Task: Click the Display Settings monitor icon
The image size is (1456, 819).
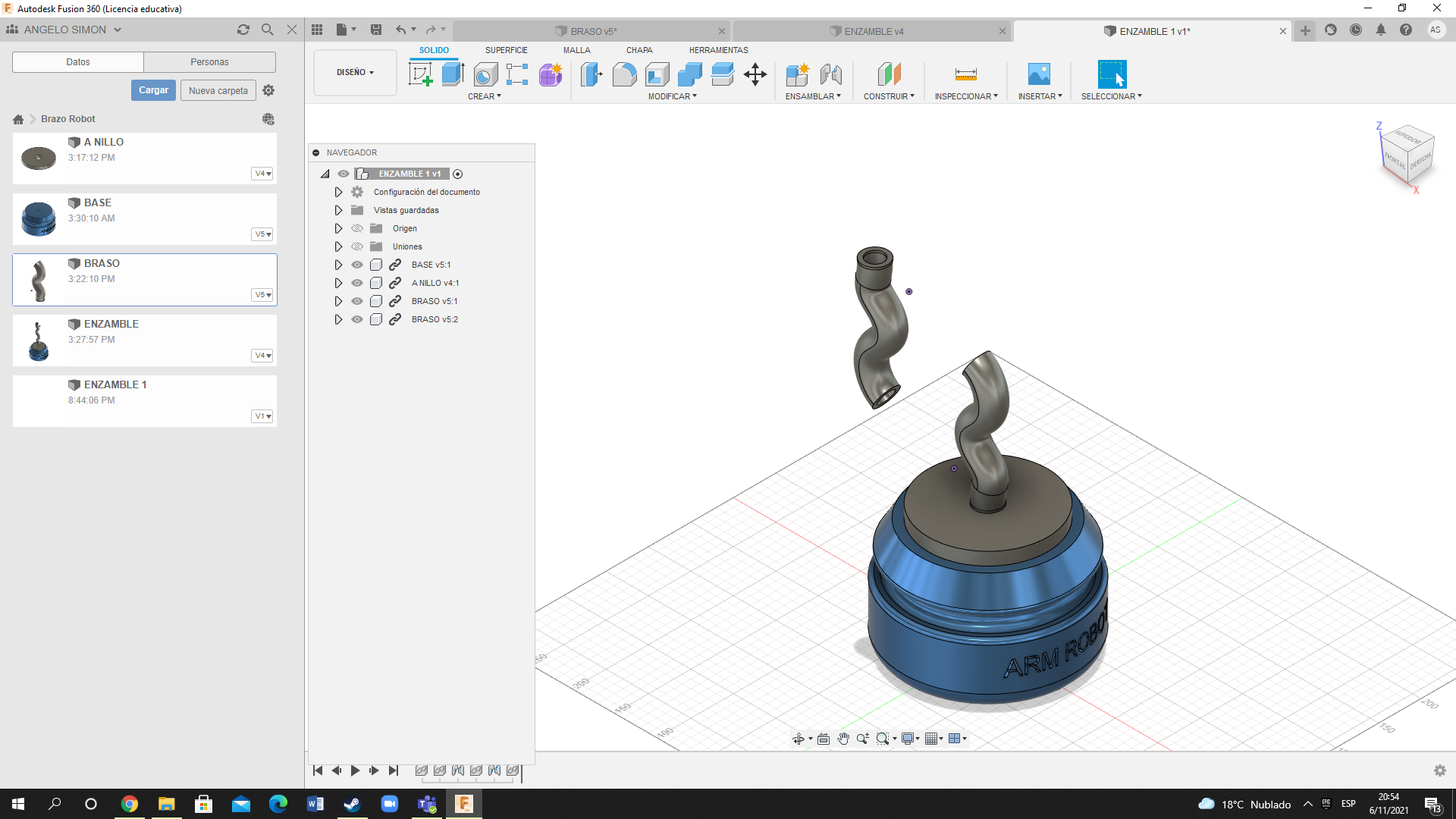Action: pos(907,739)
